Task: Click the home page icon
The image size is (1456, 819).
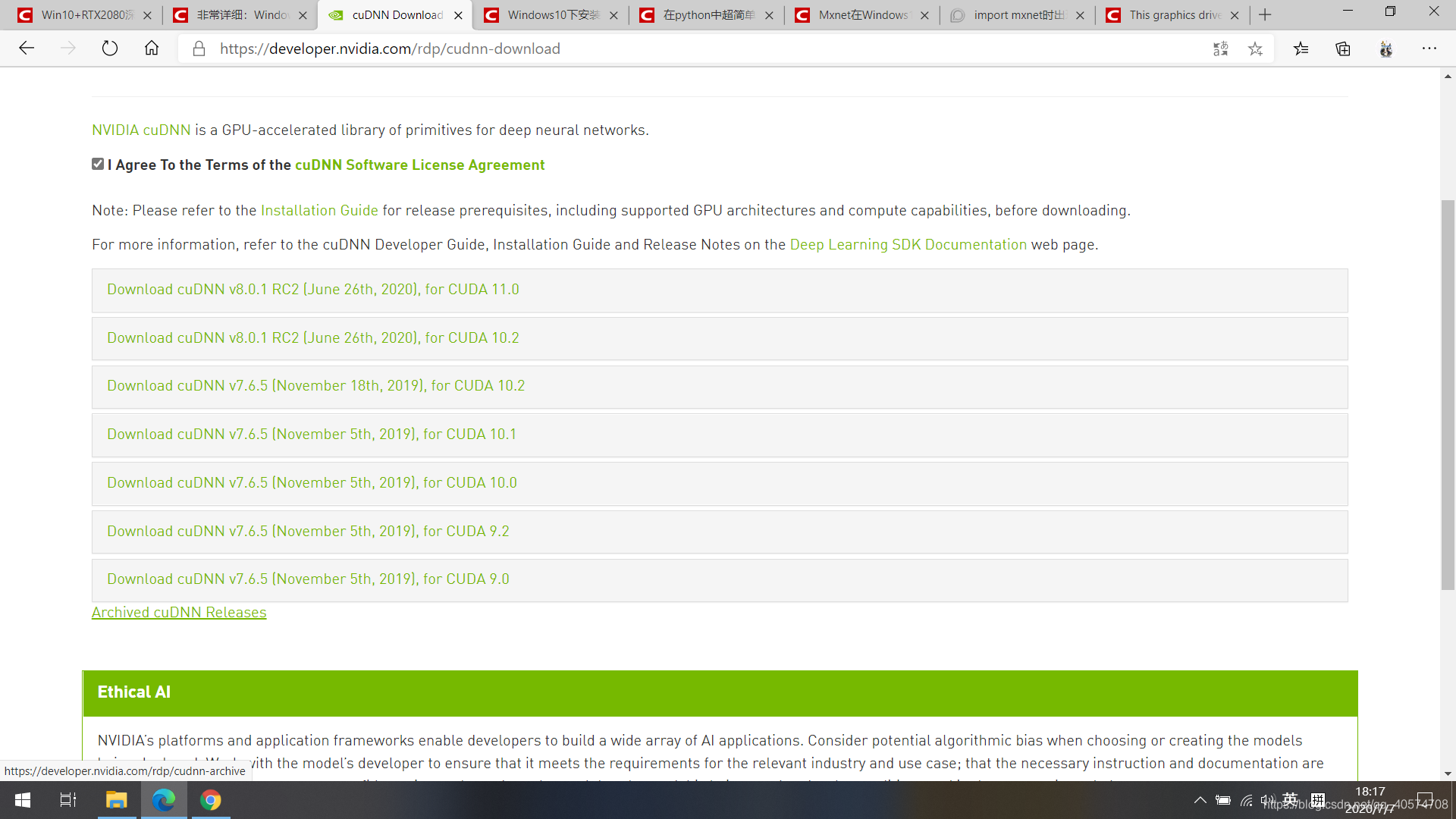Action: coord(152,49)
